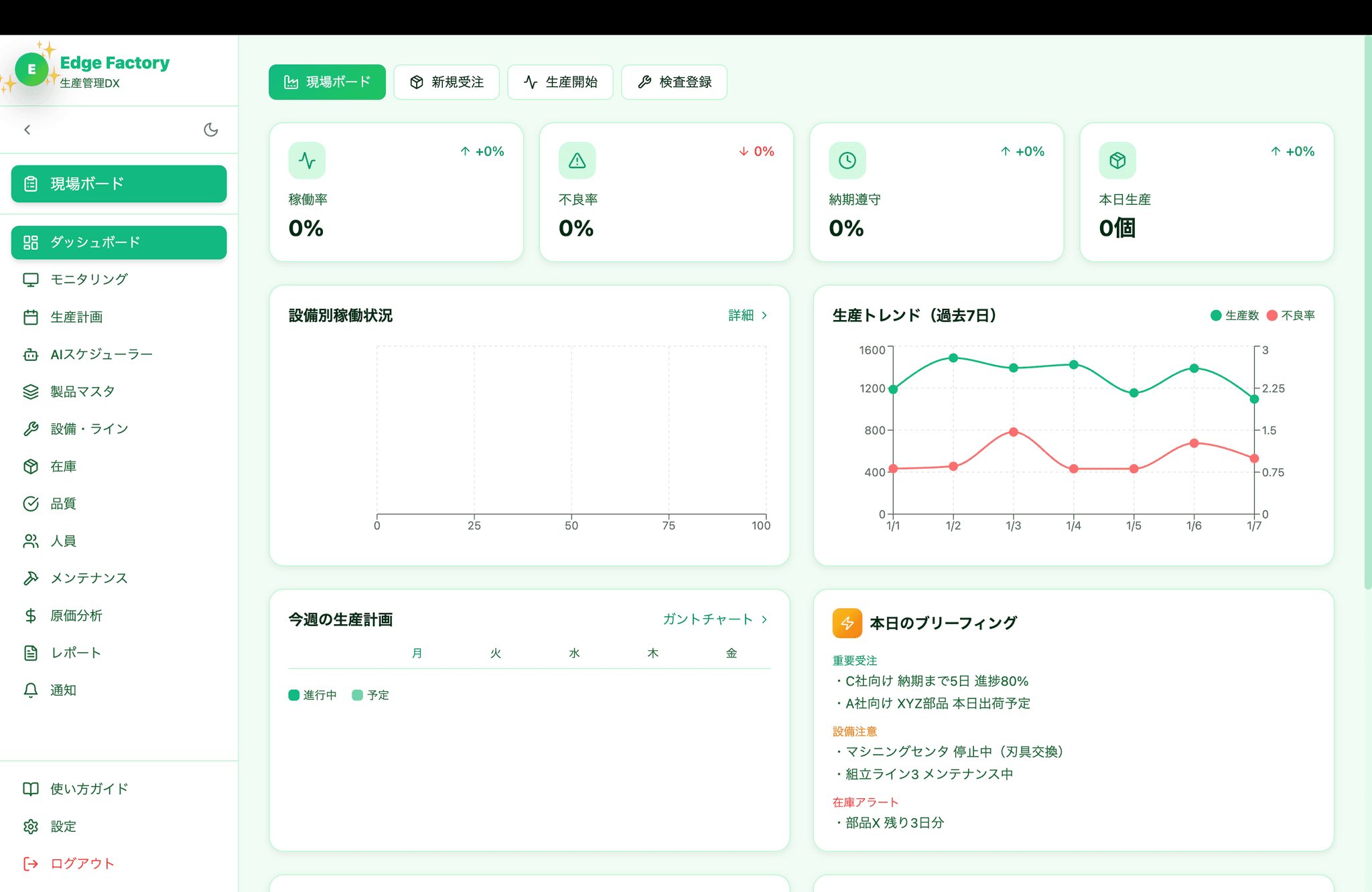Screen dimensions: 1372x892
Task: Open the 通知 bell icon
Action: 31,690
